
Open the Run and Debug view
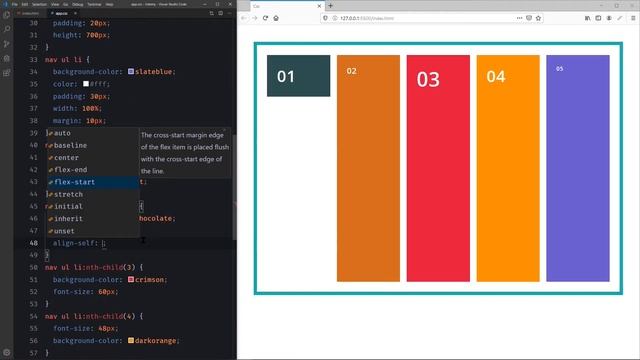pos(7,58)
